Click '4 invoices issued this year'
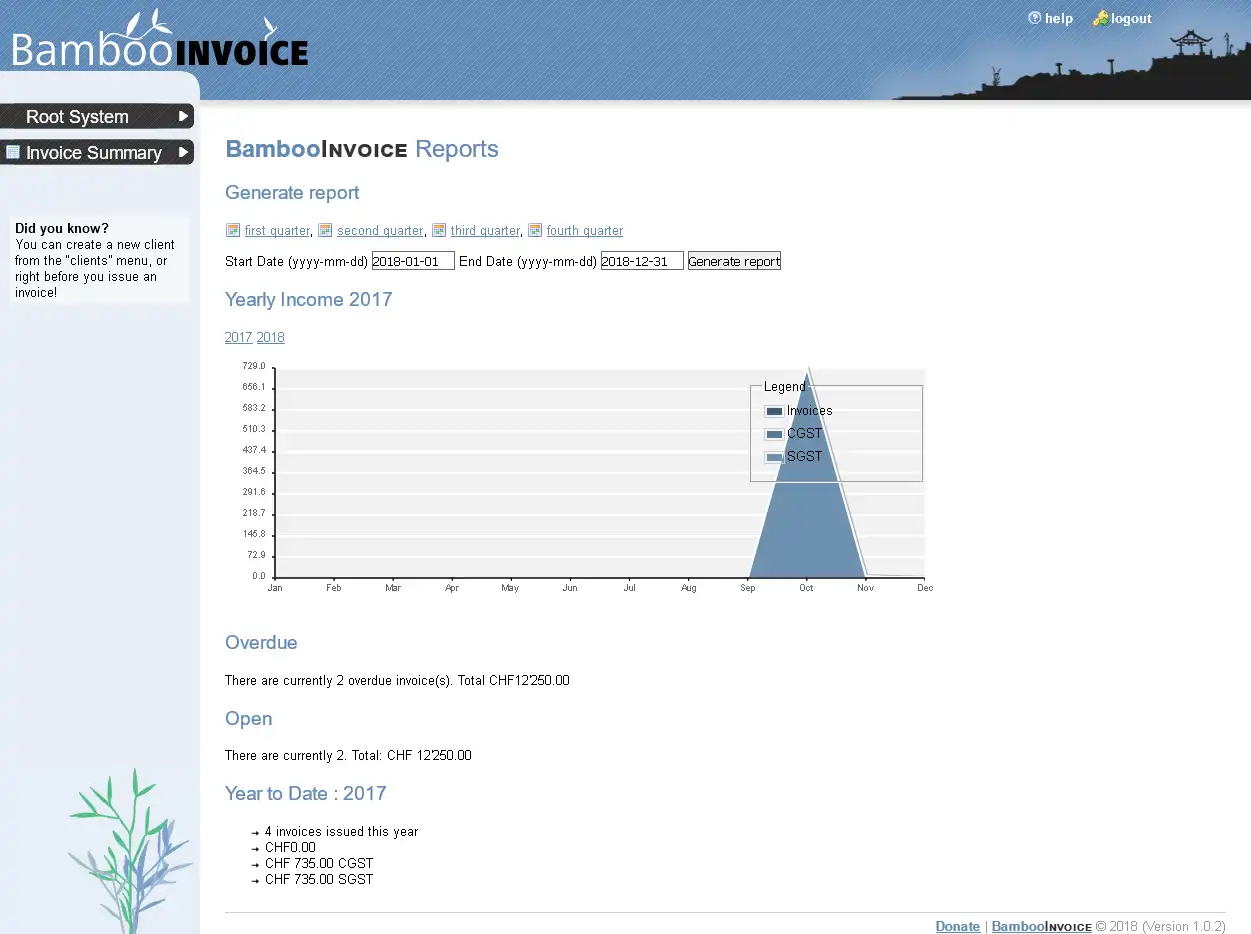 click(341, 831)
